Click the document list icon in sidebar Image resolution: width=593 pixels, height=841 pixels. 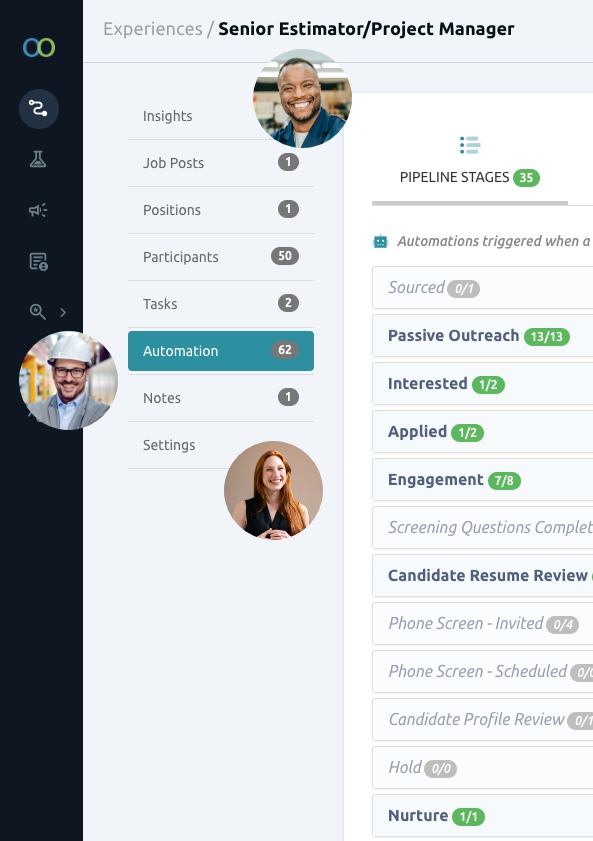(x=38, y=261)
